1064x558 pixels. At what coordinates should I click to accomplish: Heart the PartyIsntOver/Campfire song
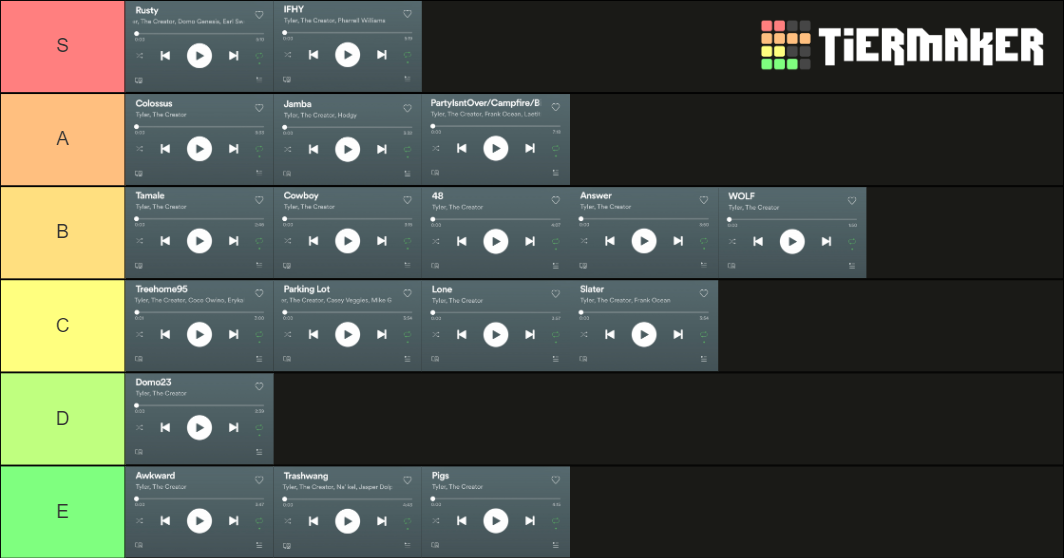pos(556,107)
